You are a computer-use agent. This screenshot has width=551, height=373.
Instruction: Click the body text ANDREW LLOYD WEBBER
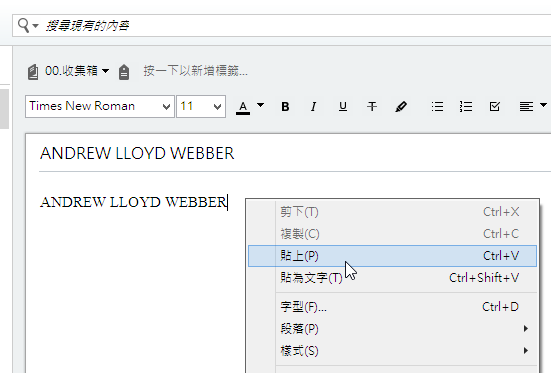tap(134, 202)
